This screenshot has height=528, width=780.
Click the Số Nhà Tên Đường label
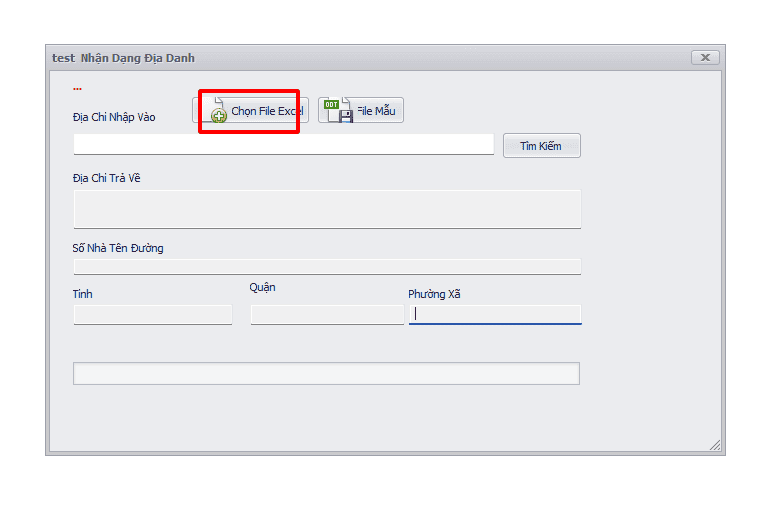click(118, 248)
